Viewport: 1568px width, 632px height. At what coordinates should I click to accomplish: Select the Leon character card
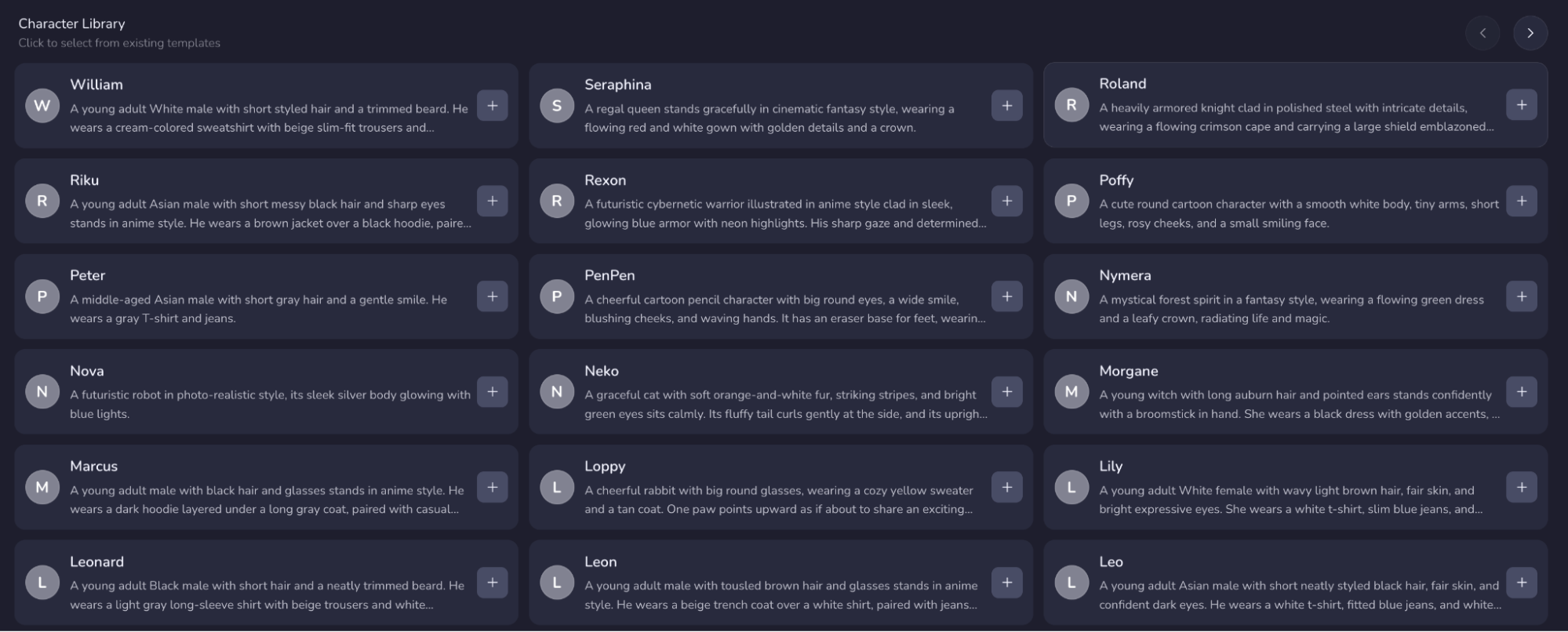pyautogui.click(x=780, y=583)
